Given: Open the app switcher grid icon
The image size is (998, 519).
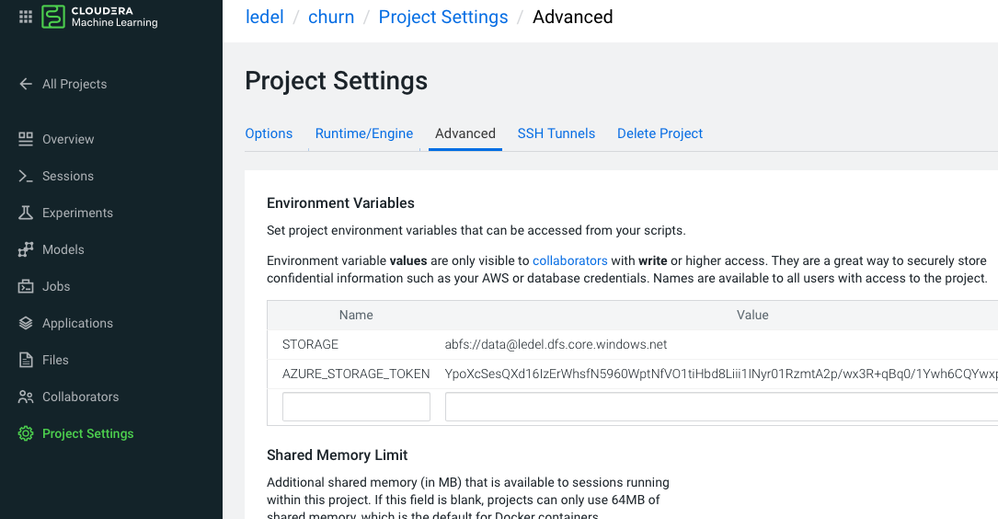Looking at the screenshot, I should (x=26, y=17).
